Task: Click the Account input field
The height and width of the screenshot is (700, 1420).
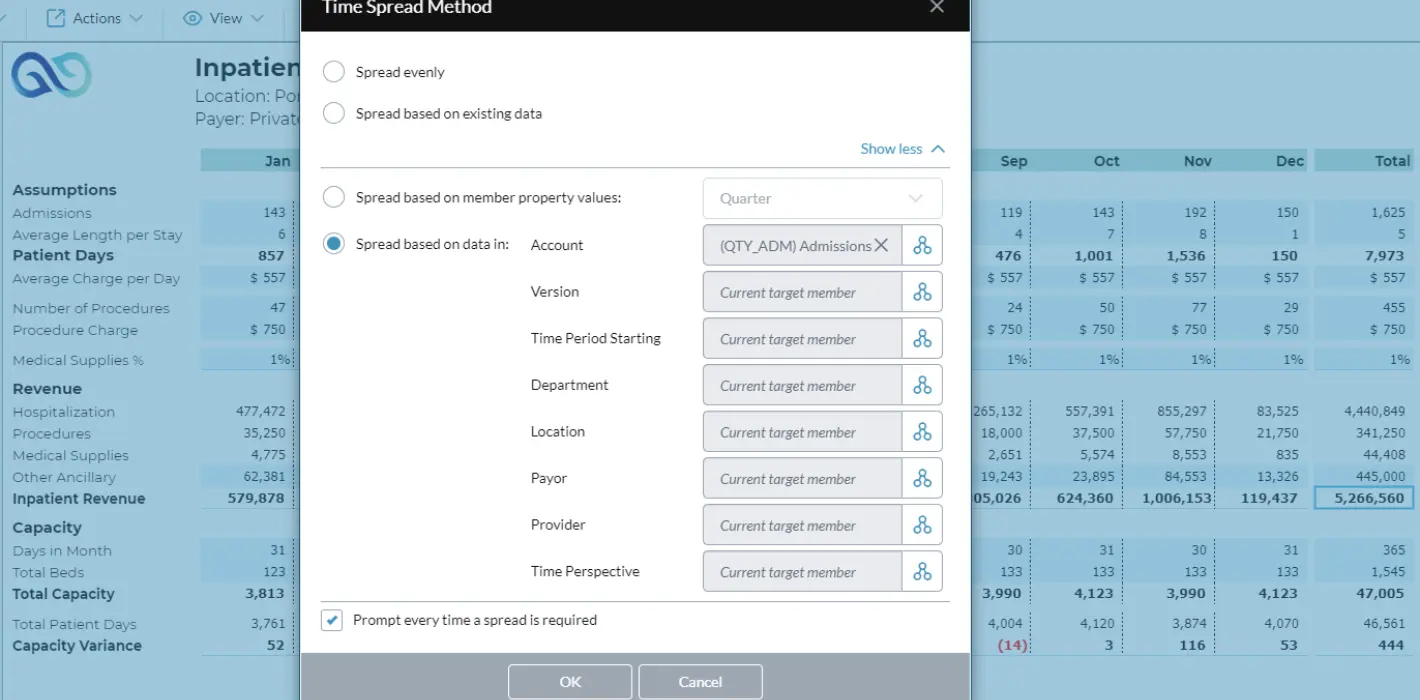Action: [803, 245]
